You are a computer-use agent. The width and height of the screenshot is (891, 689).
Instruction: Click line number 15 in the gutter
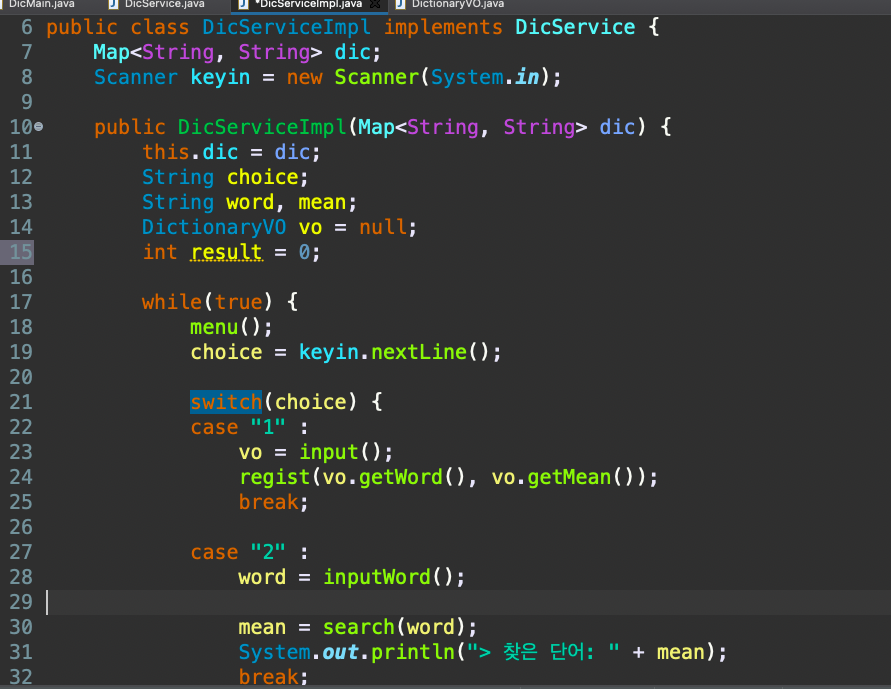21,252
